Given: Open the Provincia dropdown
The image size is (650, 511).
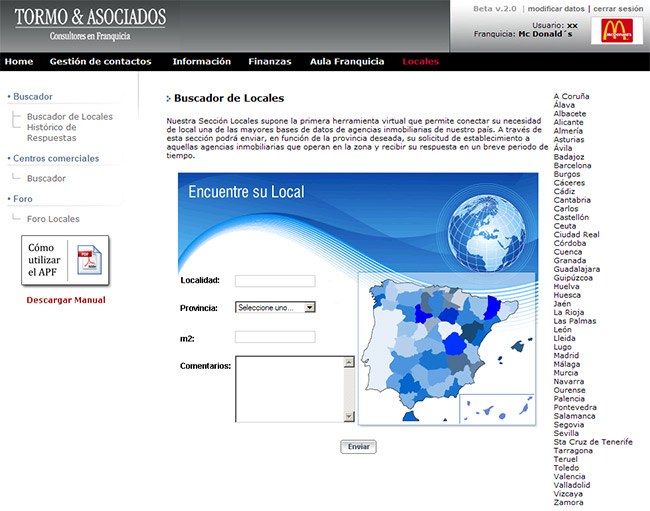Looking at the screenshot, I should pos(275,308).
